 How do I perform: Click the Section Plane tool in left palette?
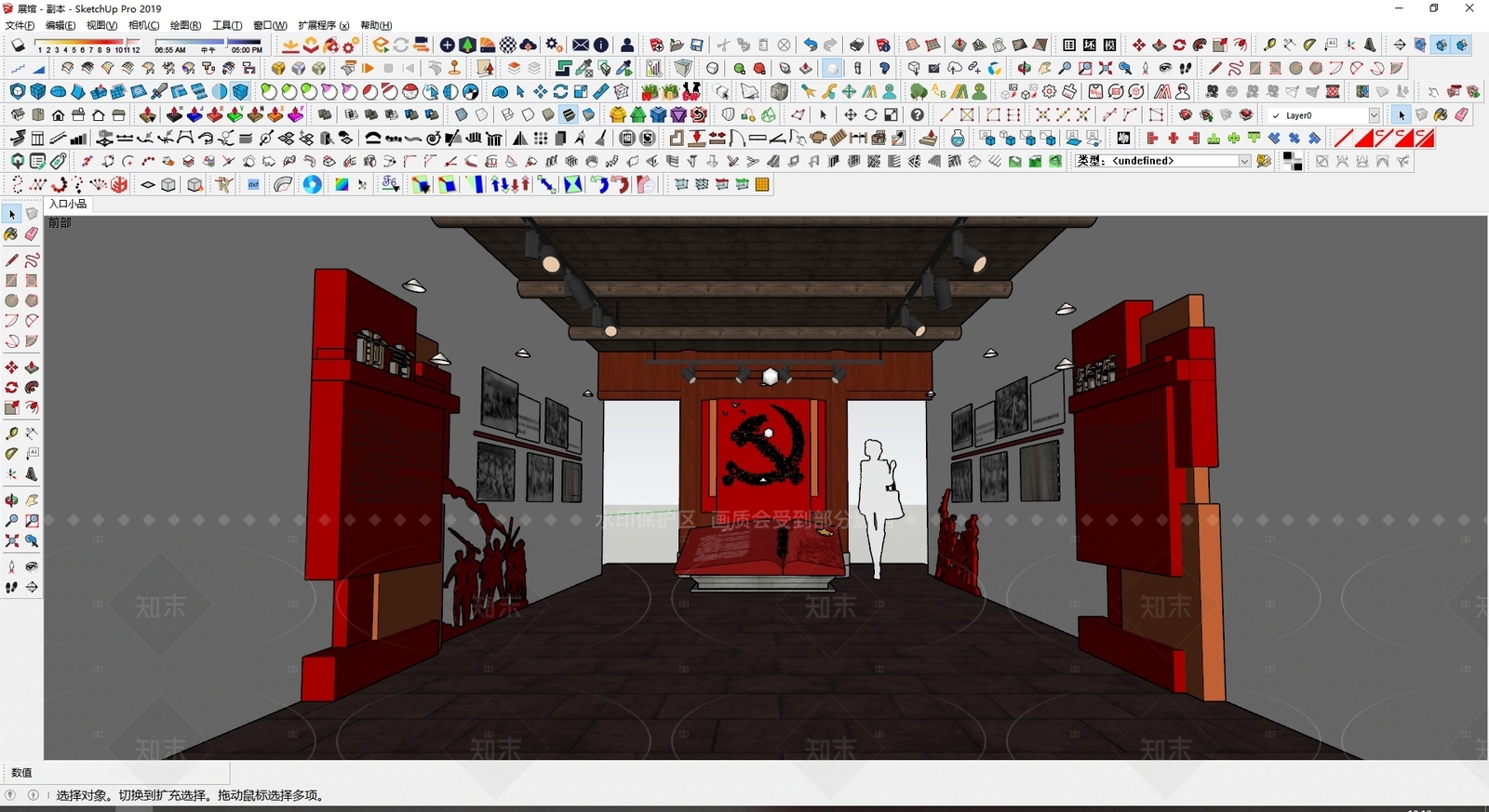pos(32,587)
